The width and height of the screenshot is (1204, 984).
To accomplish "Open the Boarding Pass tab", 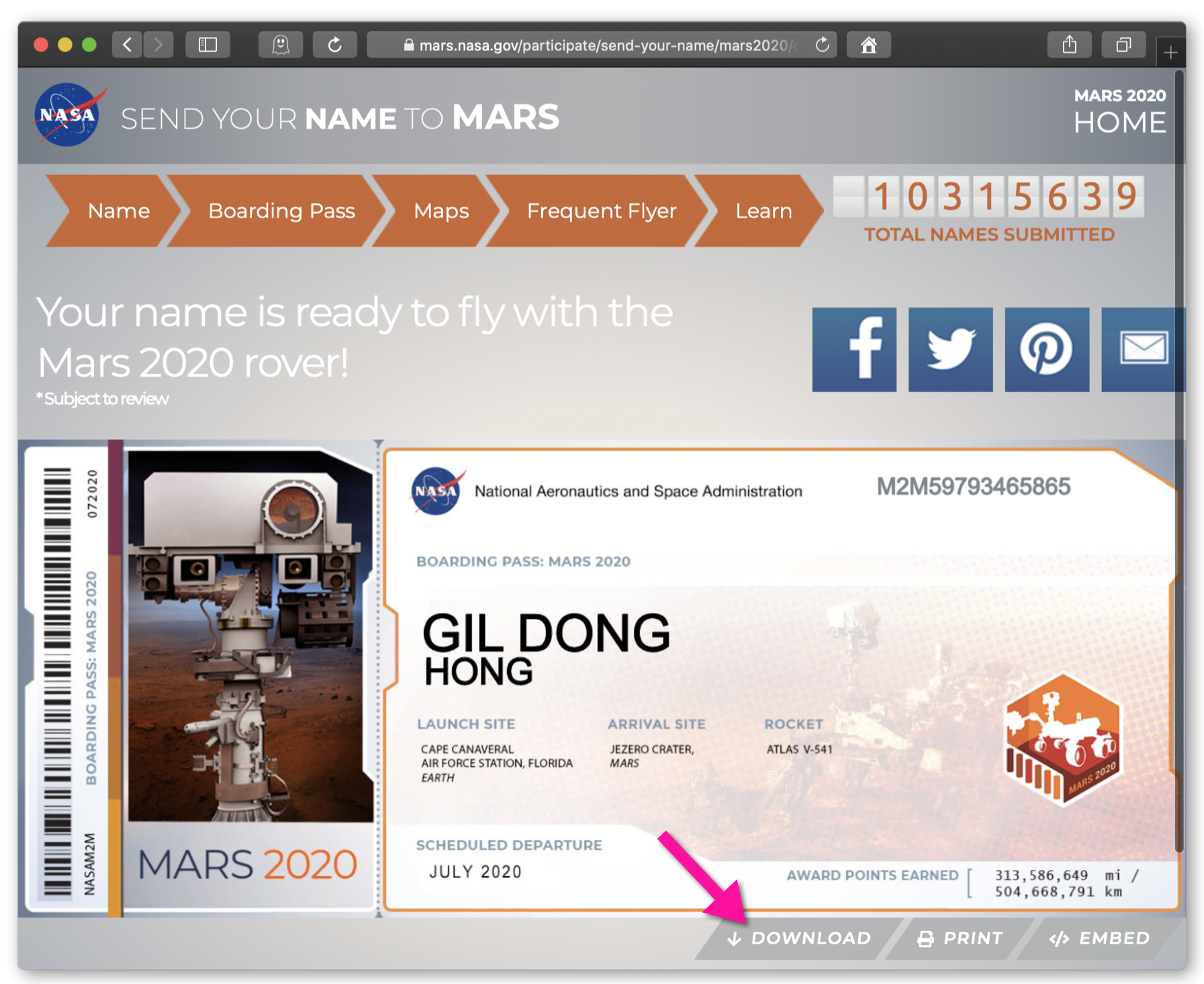I will [277, 211].
